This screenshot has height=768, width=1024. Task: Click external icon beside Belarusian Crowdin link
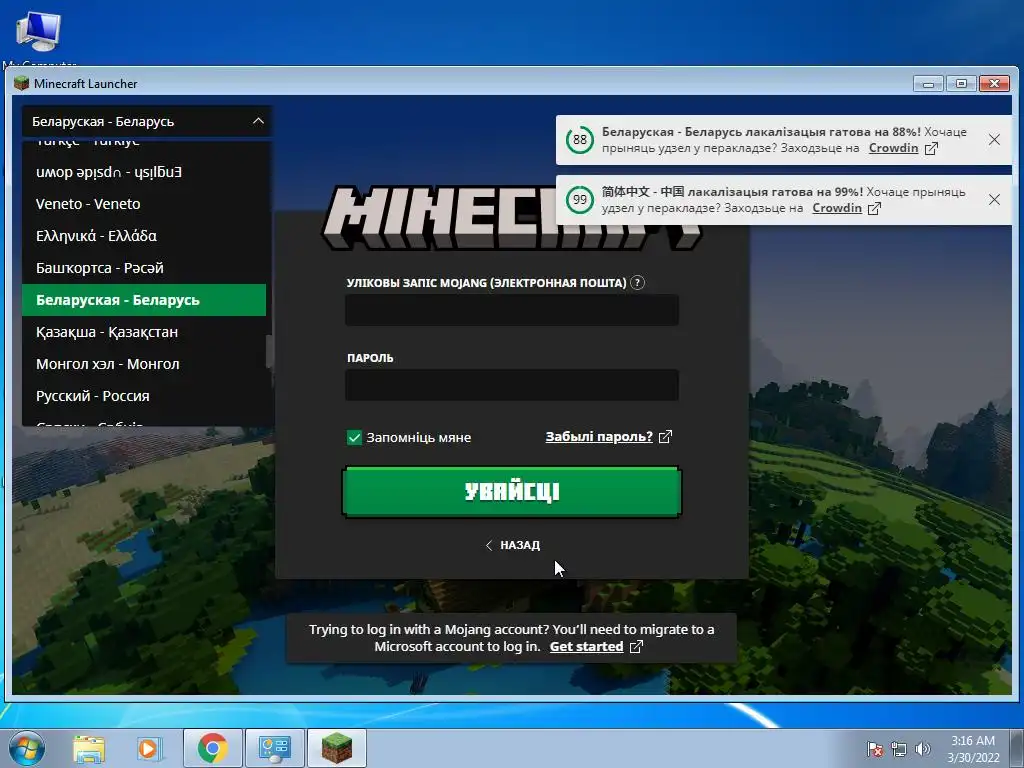(x=931, y=148)
